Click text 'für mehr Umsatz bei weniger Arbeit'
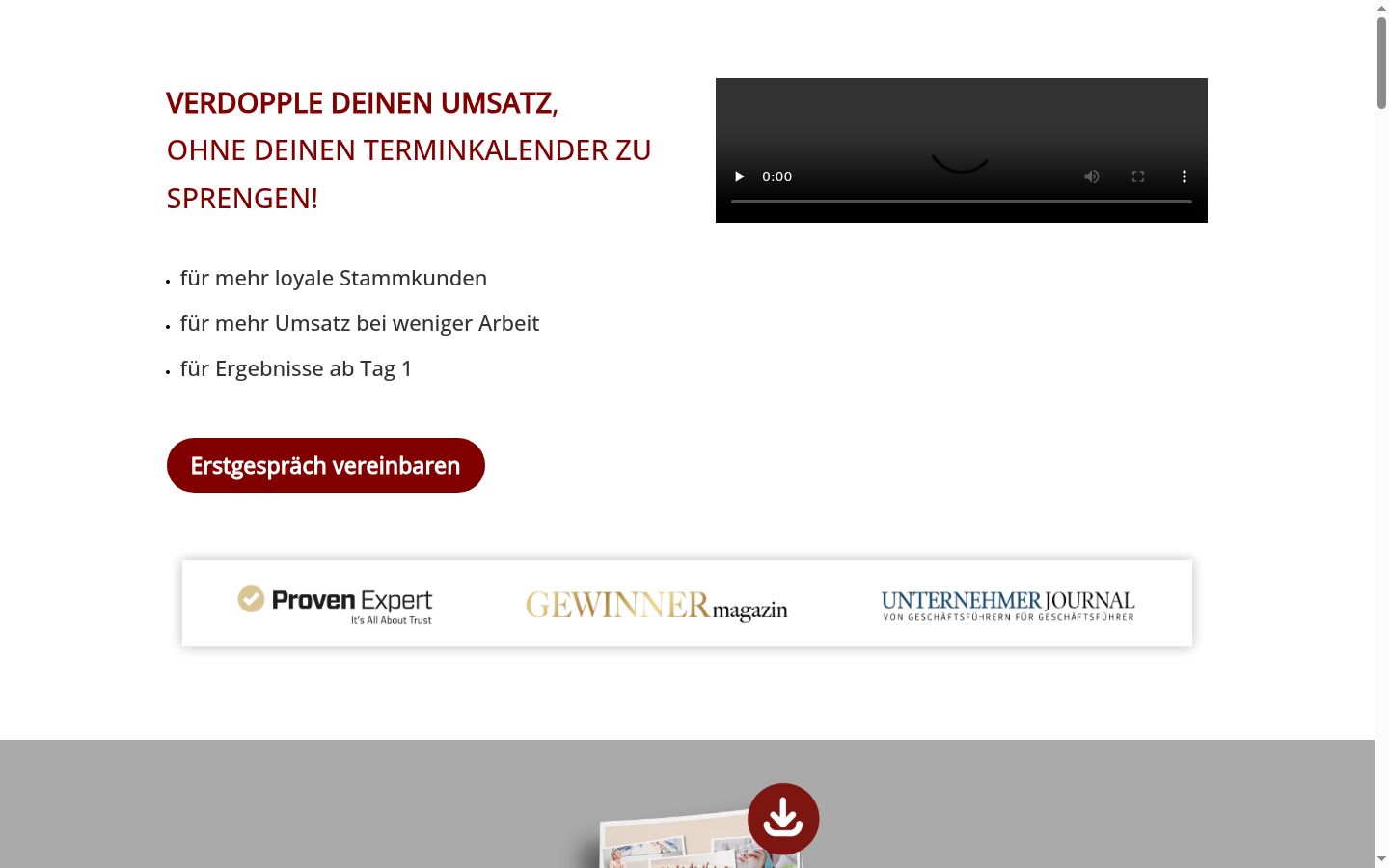This screenshot has height=868, width=1389. [x=360, y=324]
